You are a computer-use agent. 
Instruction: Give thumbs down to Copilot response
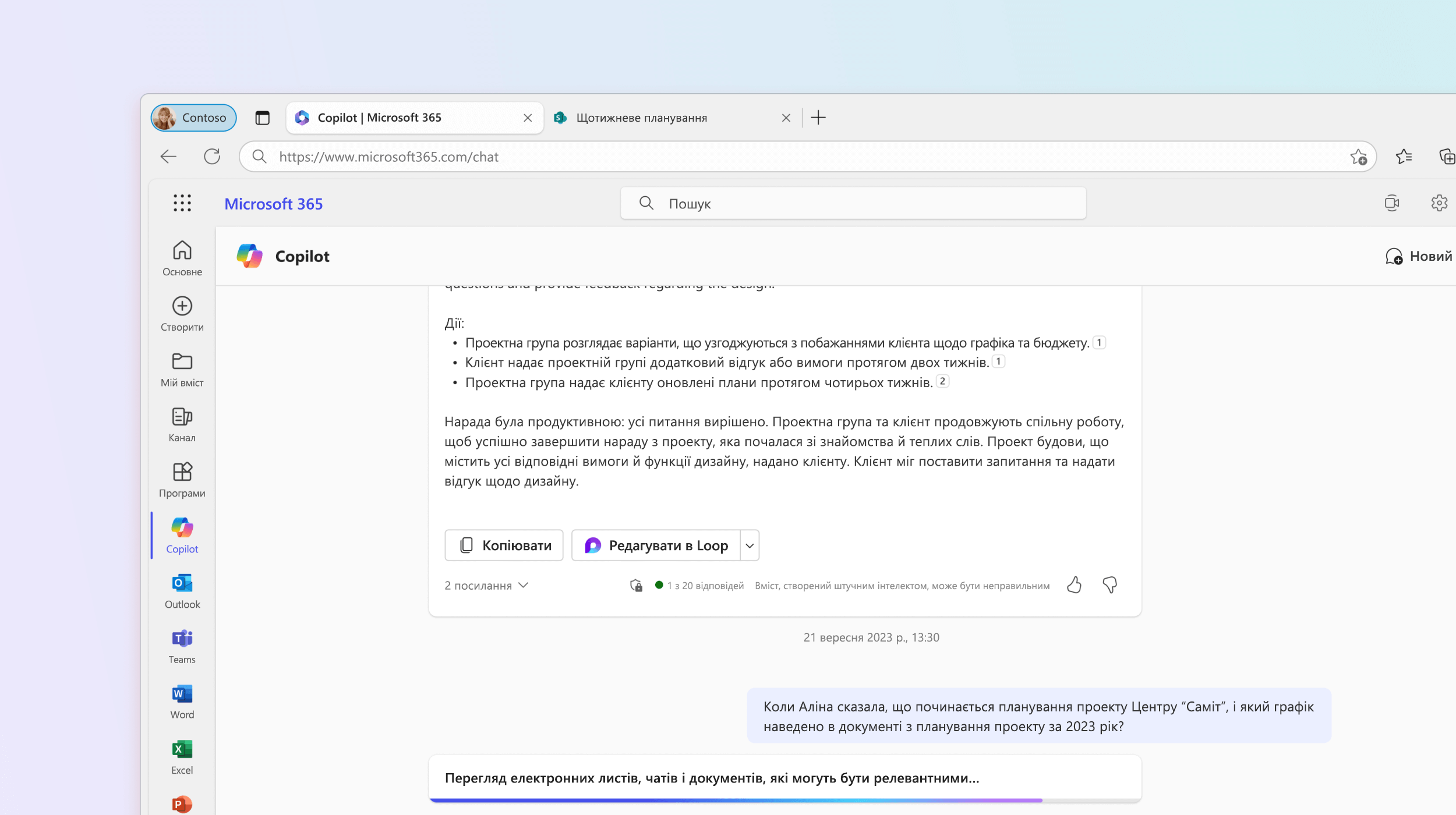[x=1110, y=585]
